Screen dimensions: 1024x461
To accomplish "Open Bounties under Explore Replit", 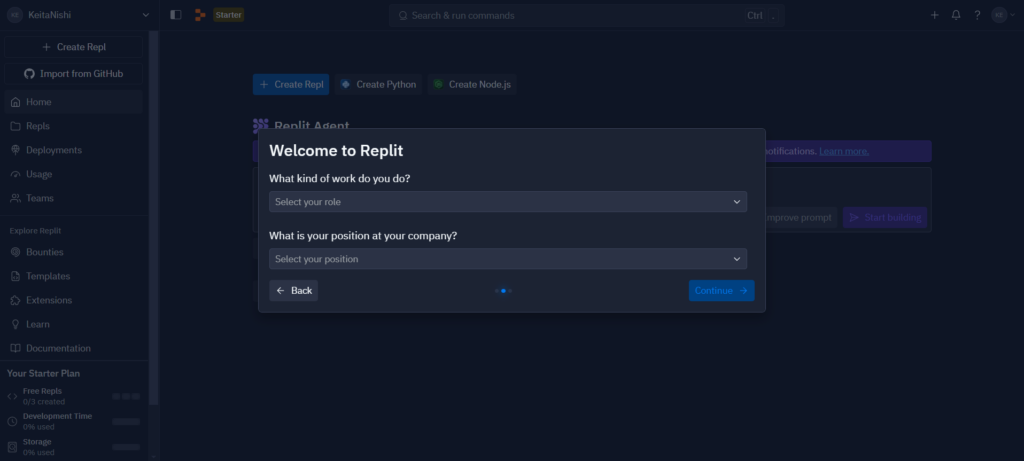I will (73, 252).
